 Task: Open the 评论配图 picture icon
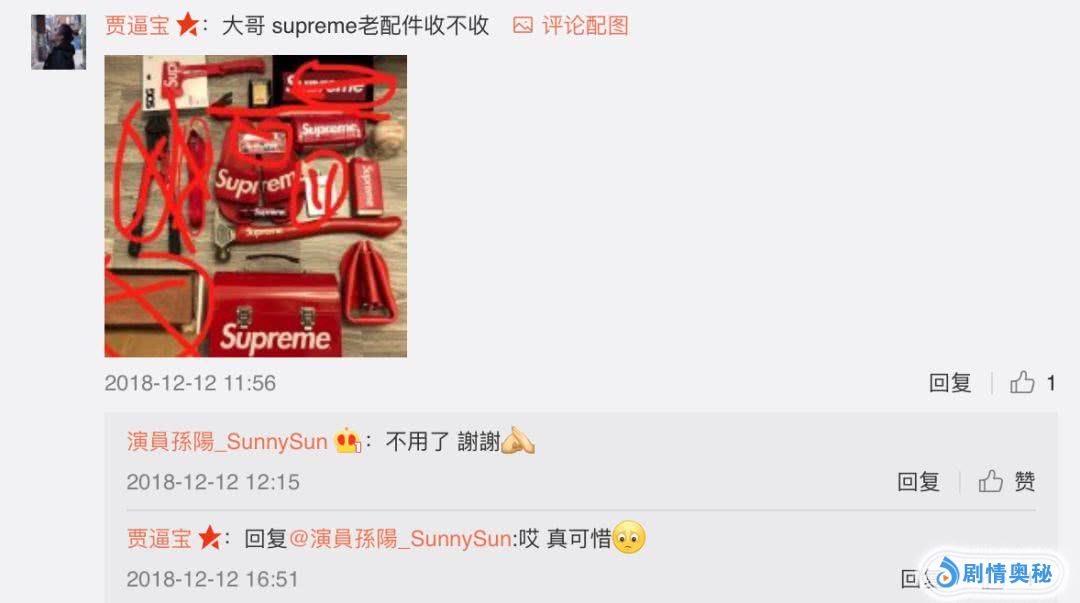point(523,25)
